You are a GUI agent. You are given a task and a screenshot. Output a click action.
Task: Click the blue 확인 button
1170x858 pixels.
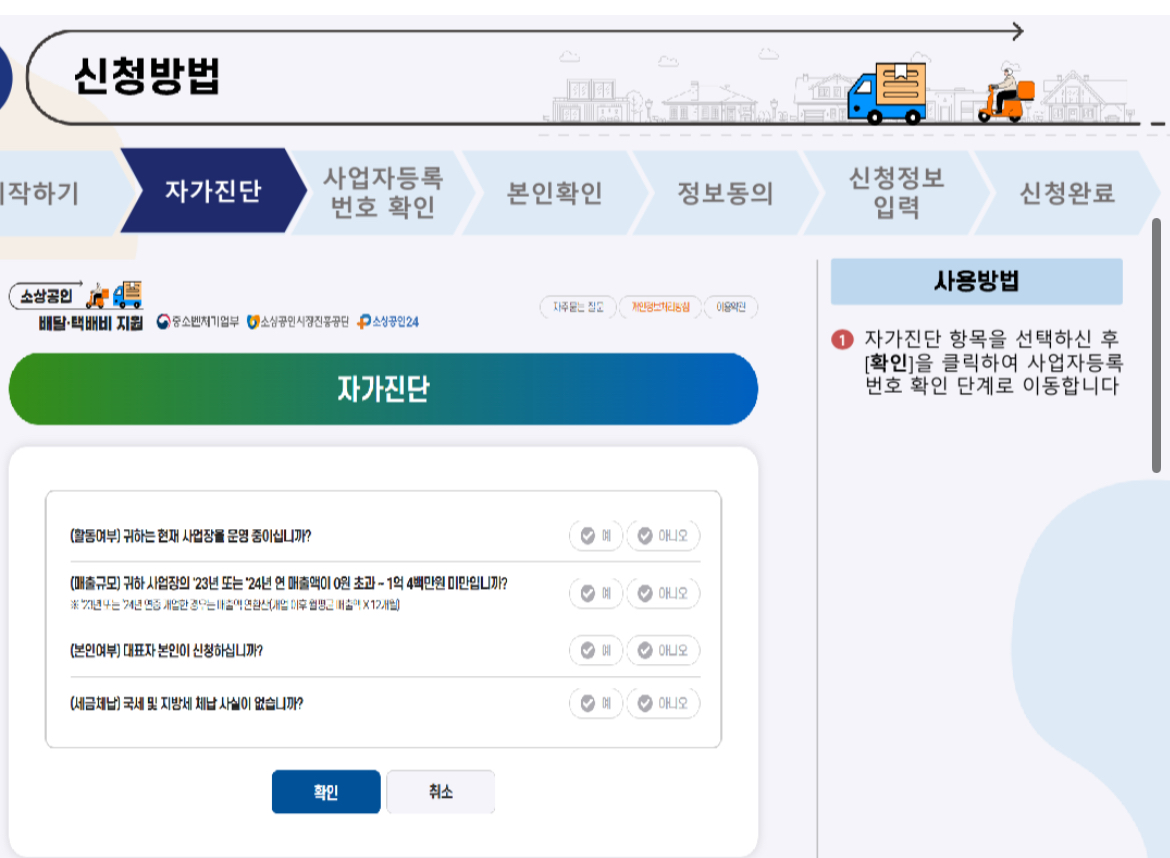326,792
